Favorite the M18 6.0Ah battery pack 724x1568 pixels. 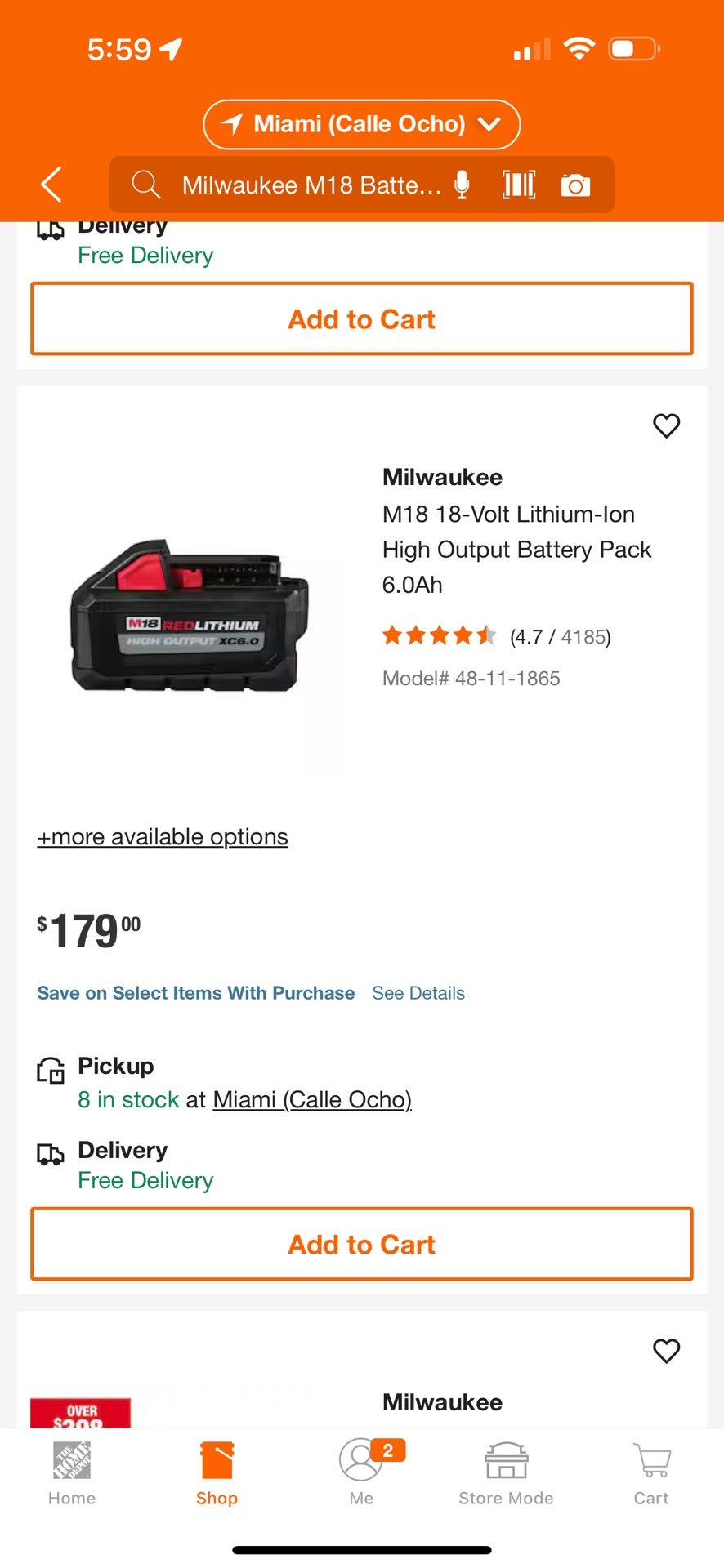coord(666,425)
